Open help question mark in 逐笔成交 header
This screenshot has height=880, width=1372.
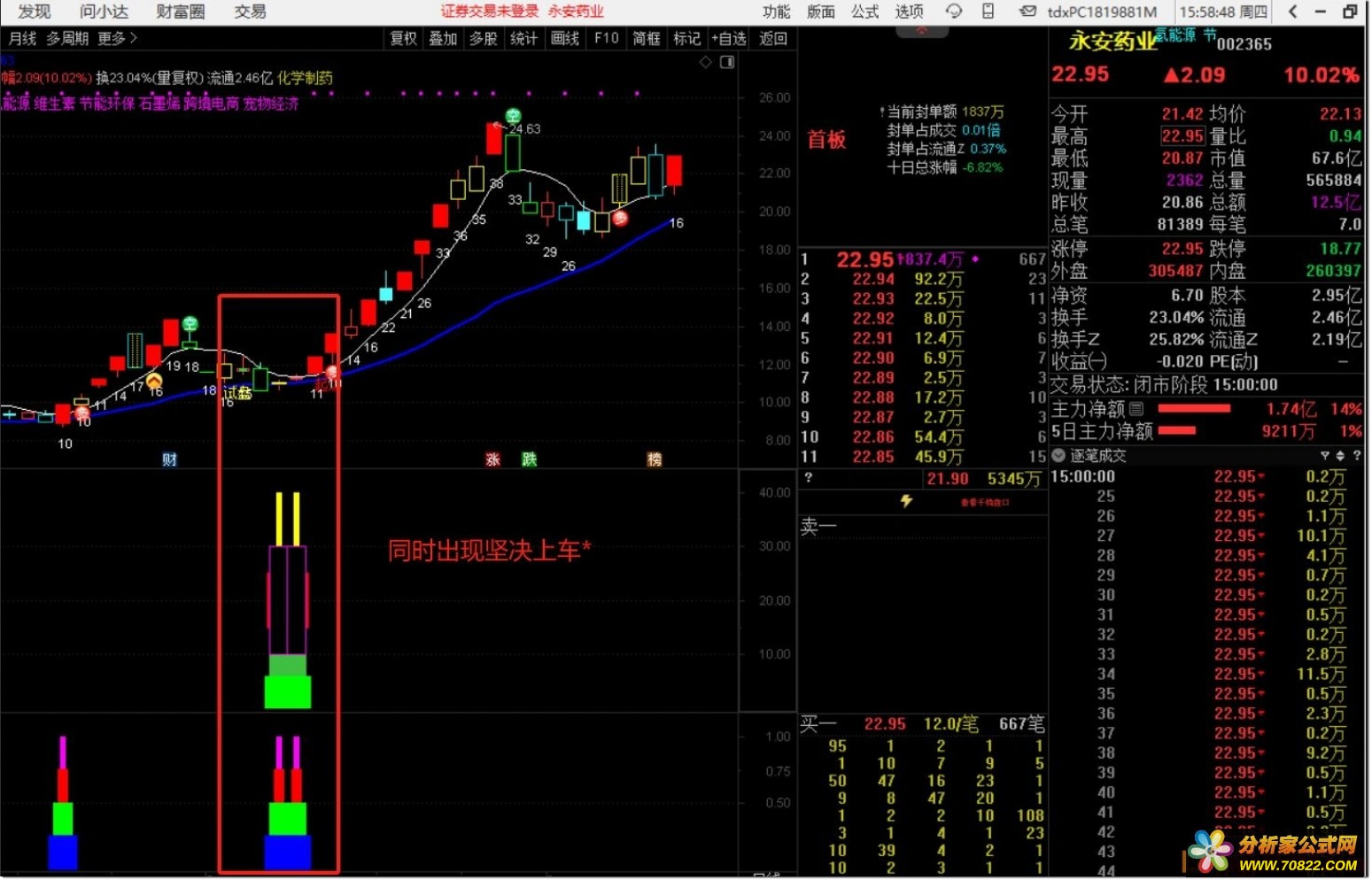click(x=1356, y=456)
